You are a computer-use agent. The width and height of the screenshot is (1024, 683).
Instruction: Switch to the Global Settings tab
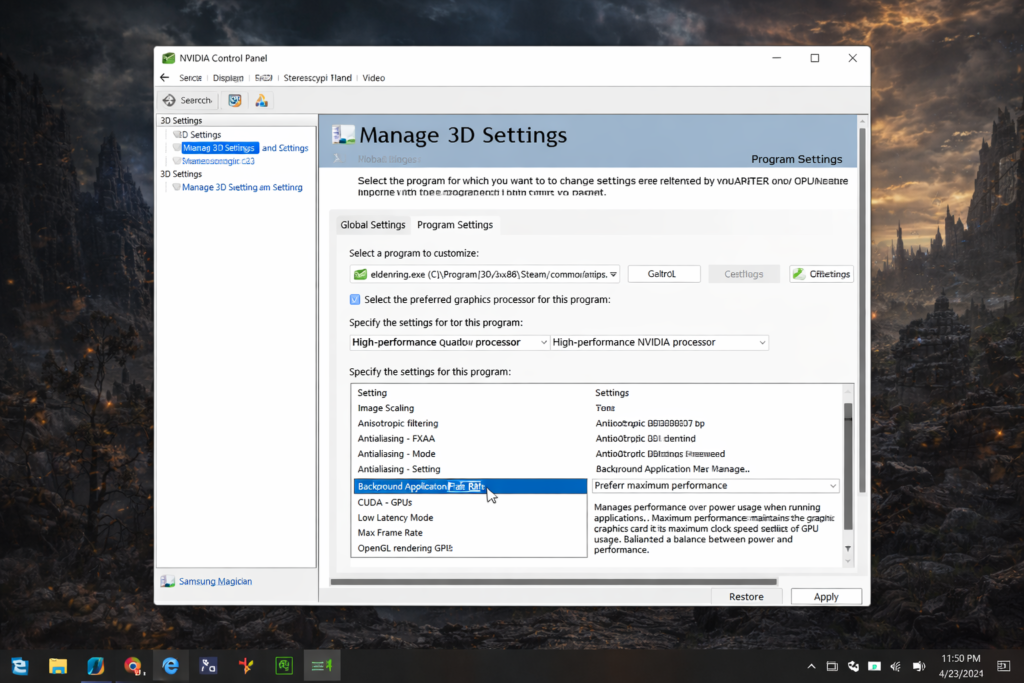(x=372, y=224)
